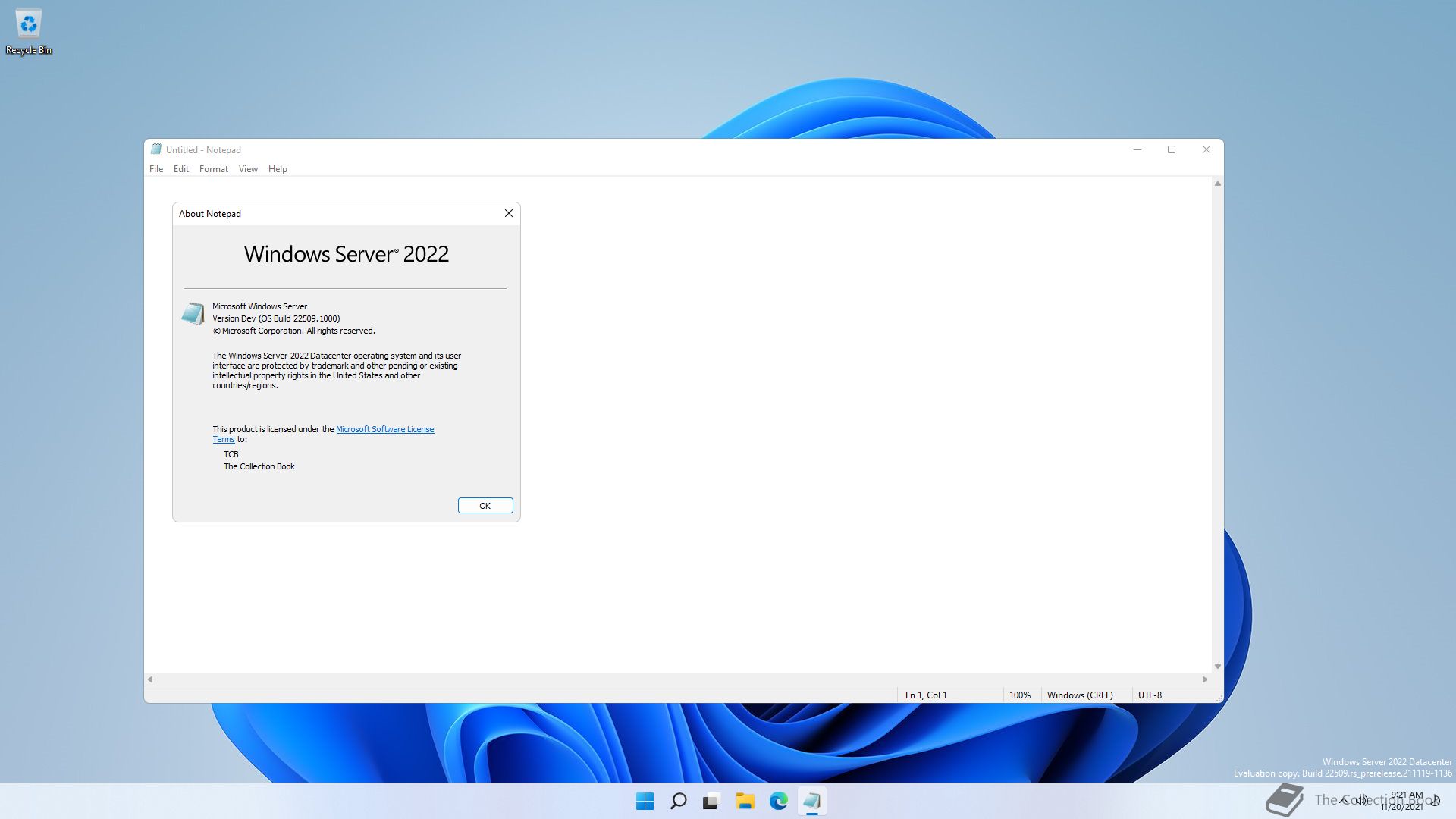1456x819 pixels.
Task: Open the Windows Start menu
Action: (x=645, y=801)
